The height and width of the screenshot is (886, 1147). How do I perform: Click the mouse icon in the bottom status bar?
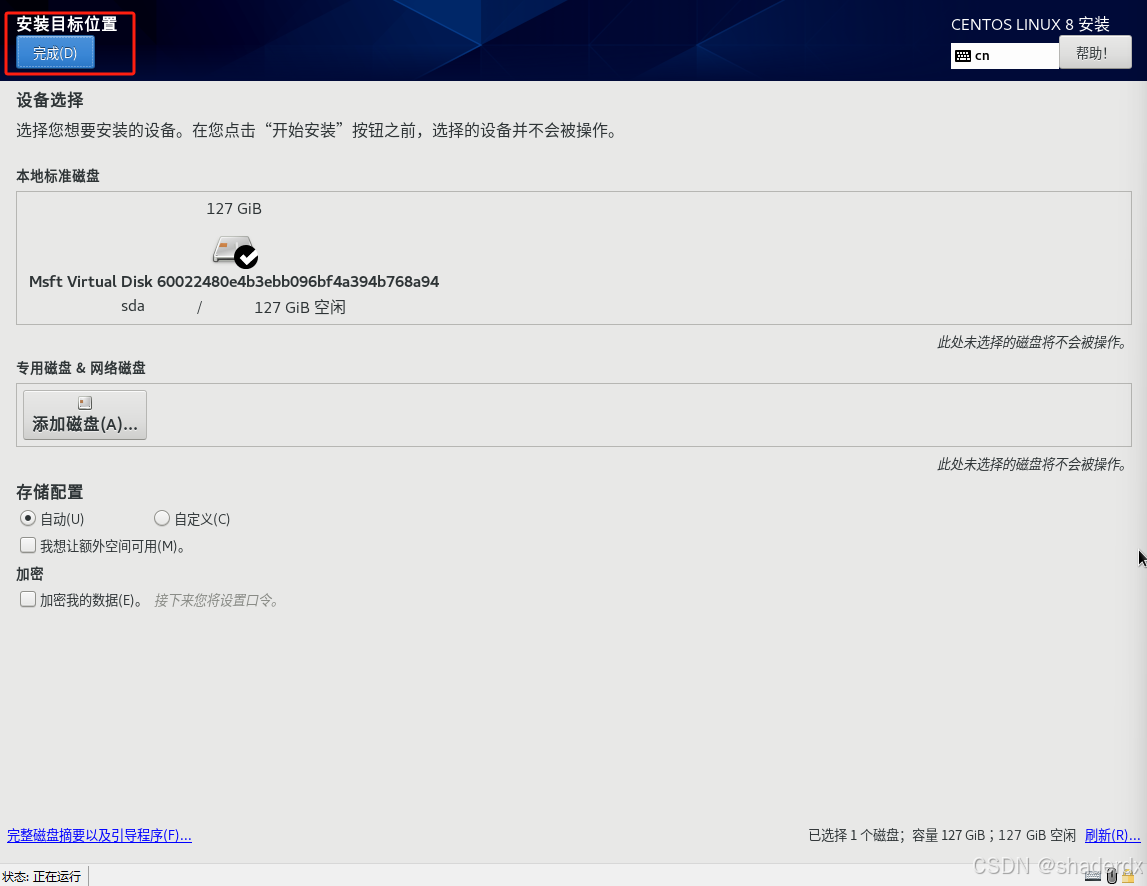tap(1112, 876)
